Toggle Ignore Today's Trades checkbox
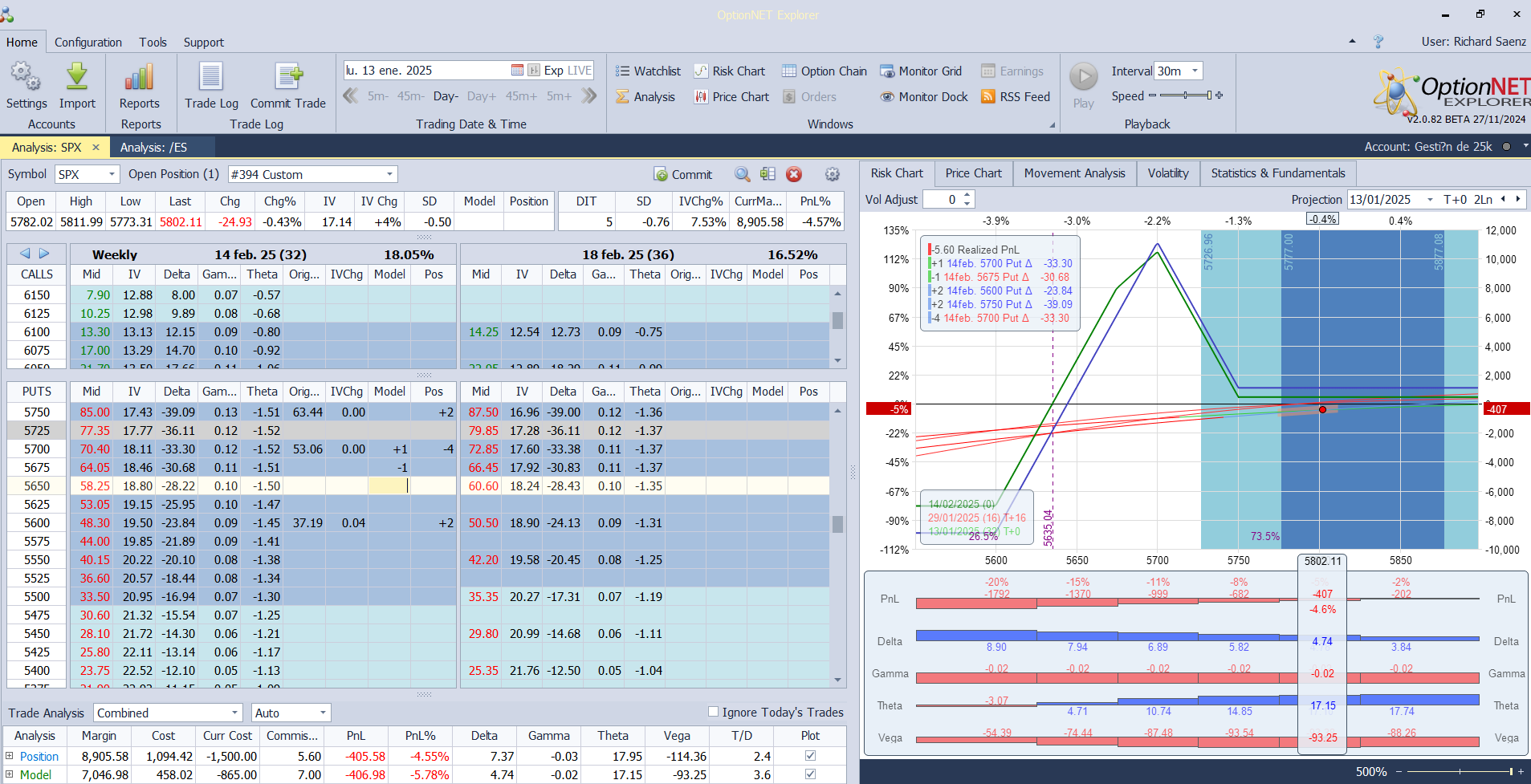Viewport: 1531px width, 784px height. 713,712
